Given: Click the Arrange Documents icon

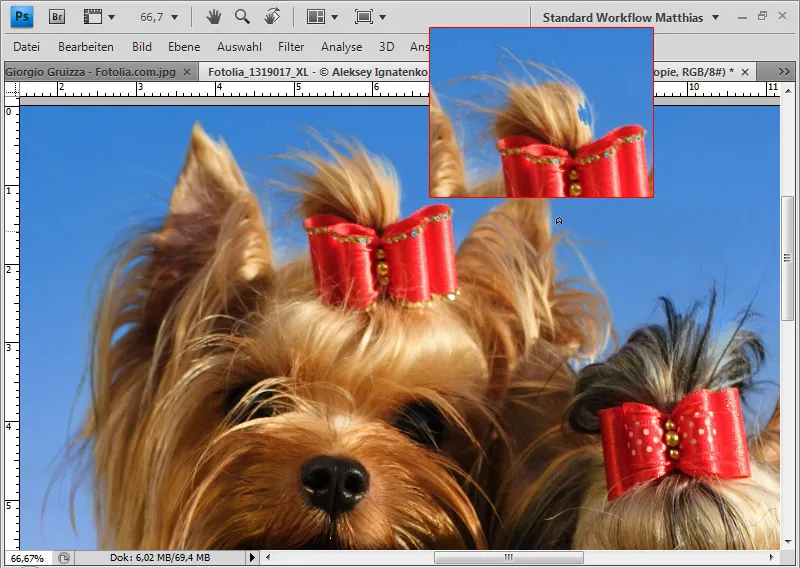Looking at the screenshot, I should point(316,17).
